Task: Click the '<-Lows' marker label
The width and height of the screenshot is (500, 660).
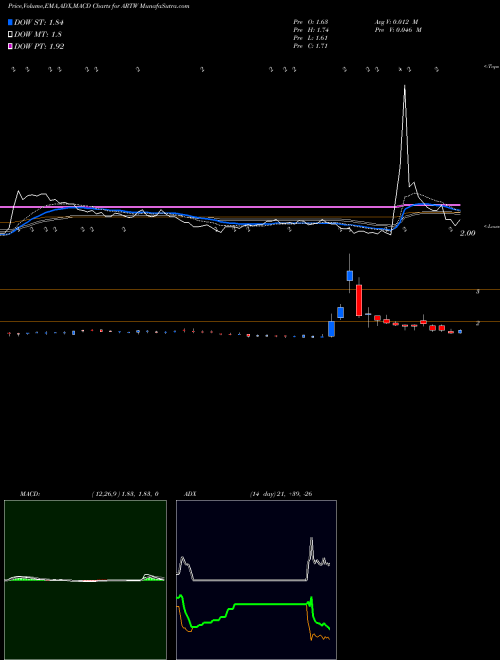Action: pyautogui.click(x=492, y=226)
